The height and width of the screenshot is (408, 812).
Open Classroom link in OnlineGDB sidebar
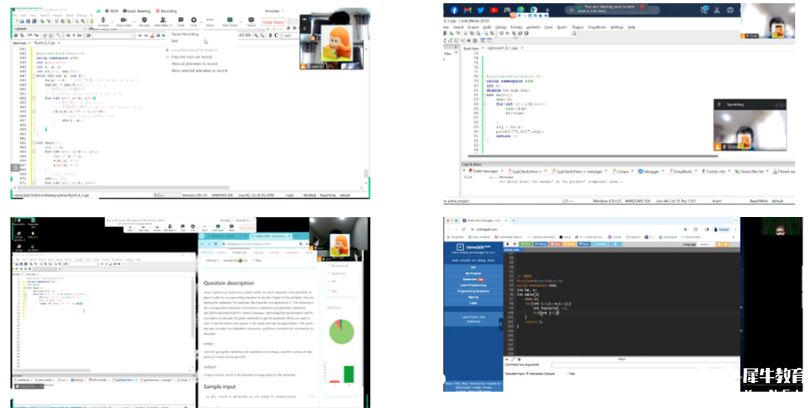tap(469, 280)
